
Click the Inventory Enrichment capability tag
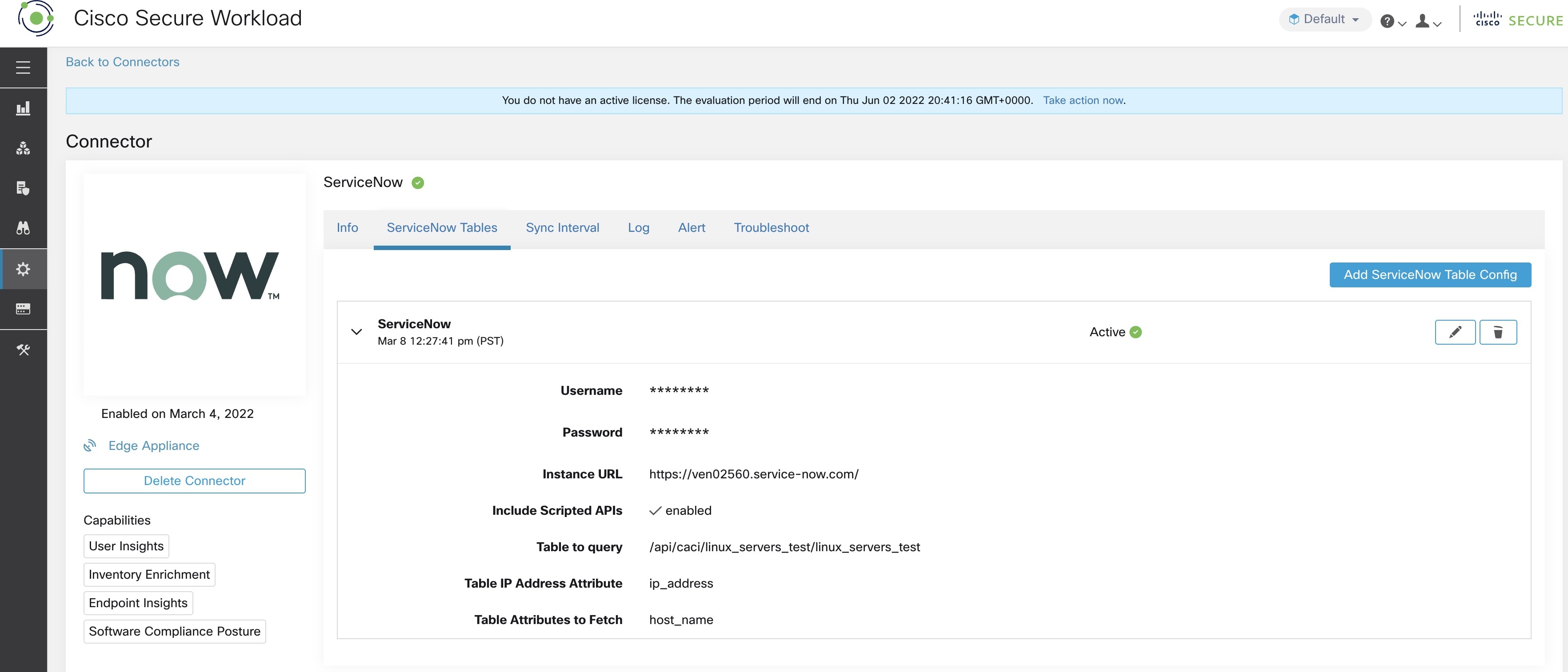[x=149, y=575]
